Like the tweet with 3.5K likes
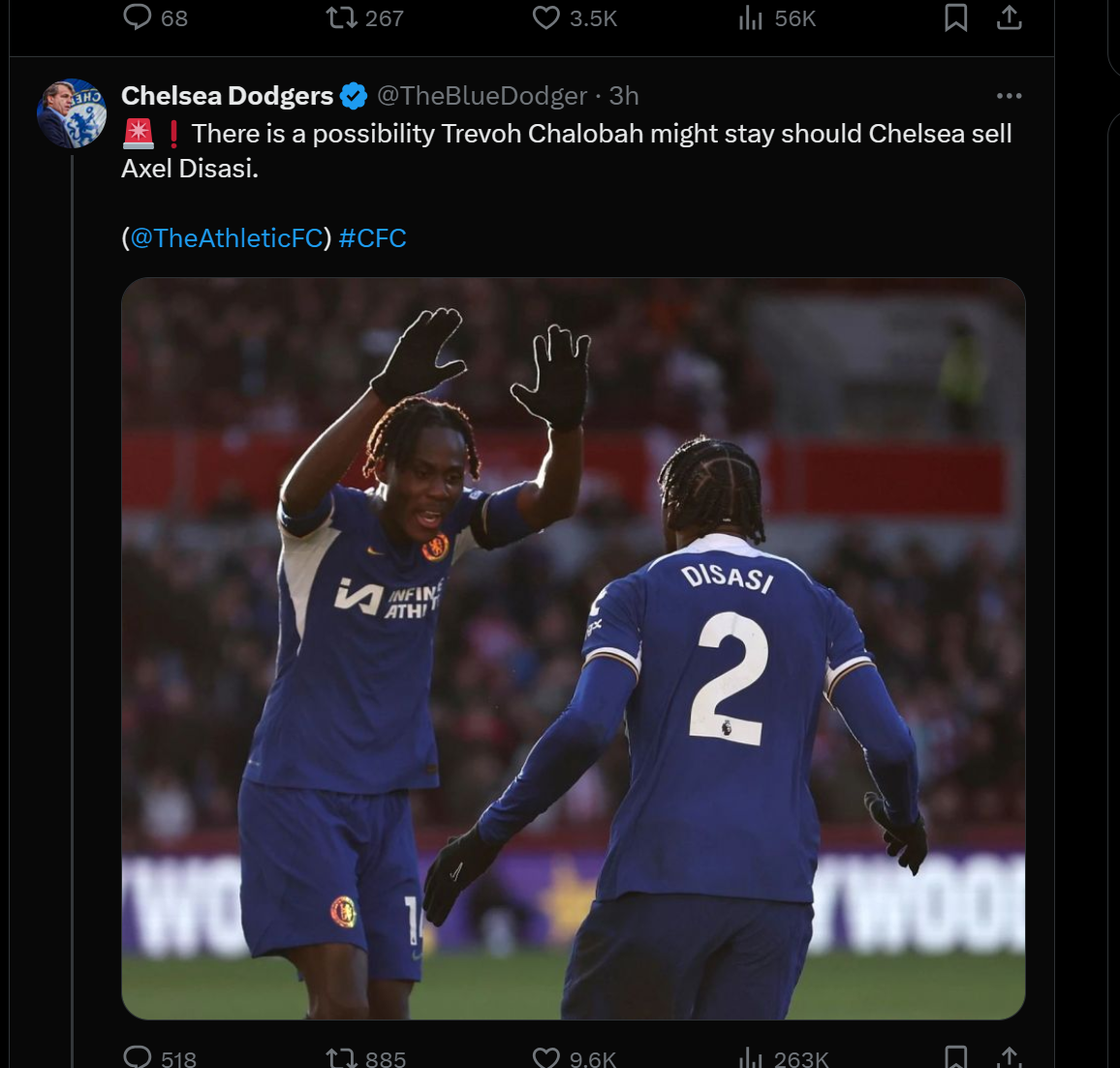Viewport: 1120px width, 1068px height. point(546,17)
